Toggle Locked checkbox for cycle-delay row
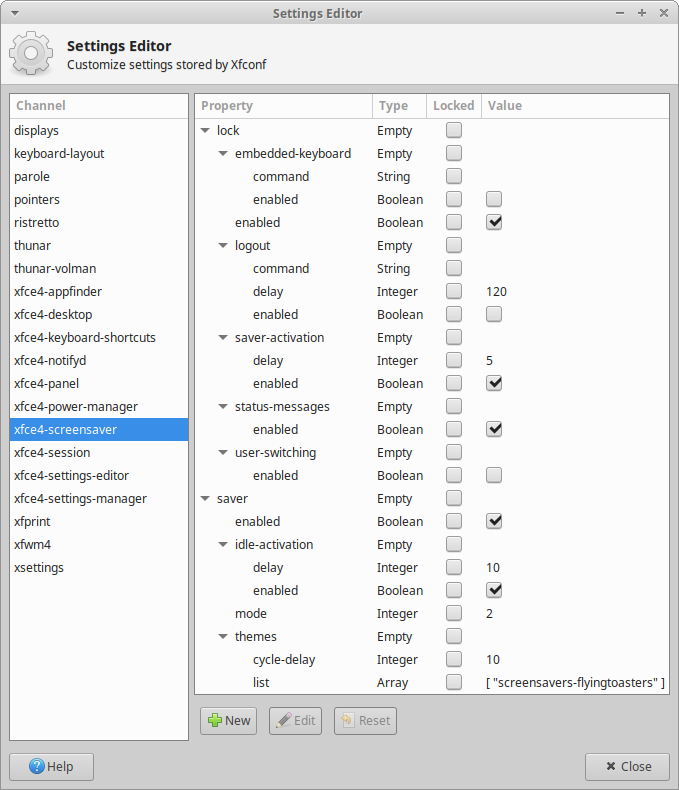Screen dimensions: 679x790 click(454, 659)
